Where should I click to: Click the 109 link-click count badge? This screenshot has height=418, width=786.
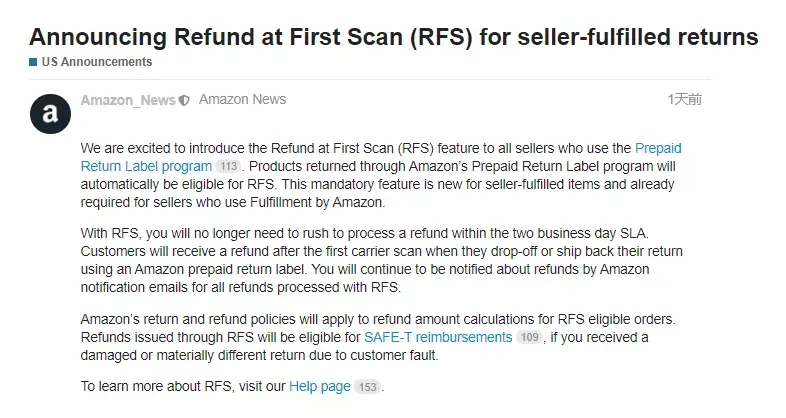coord(529,337)
